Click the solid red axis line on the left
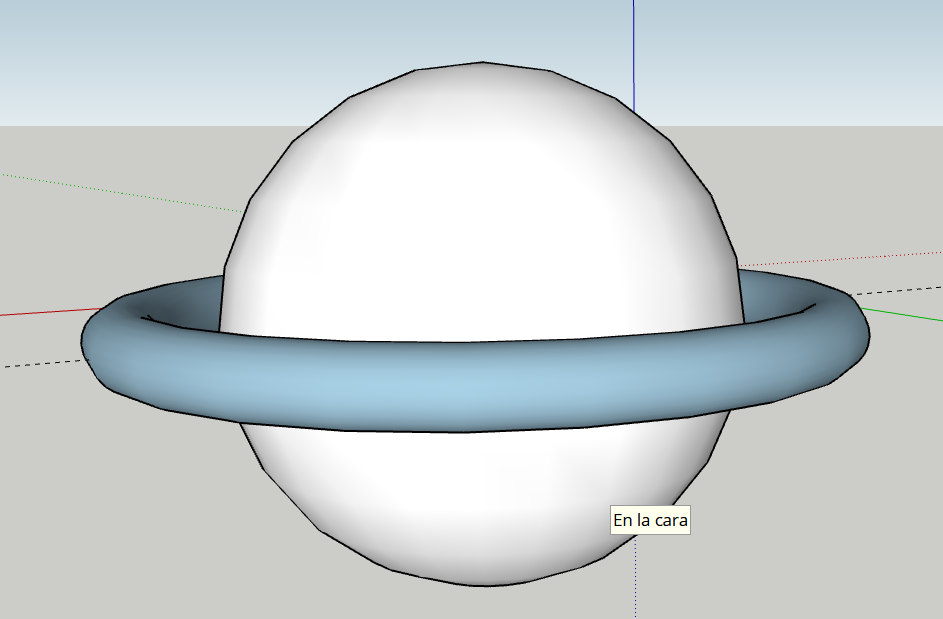The height and width of the screenshot is (619, 943). point(40,313)
